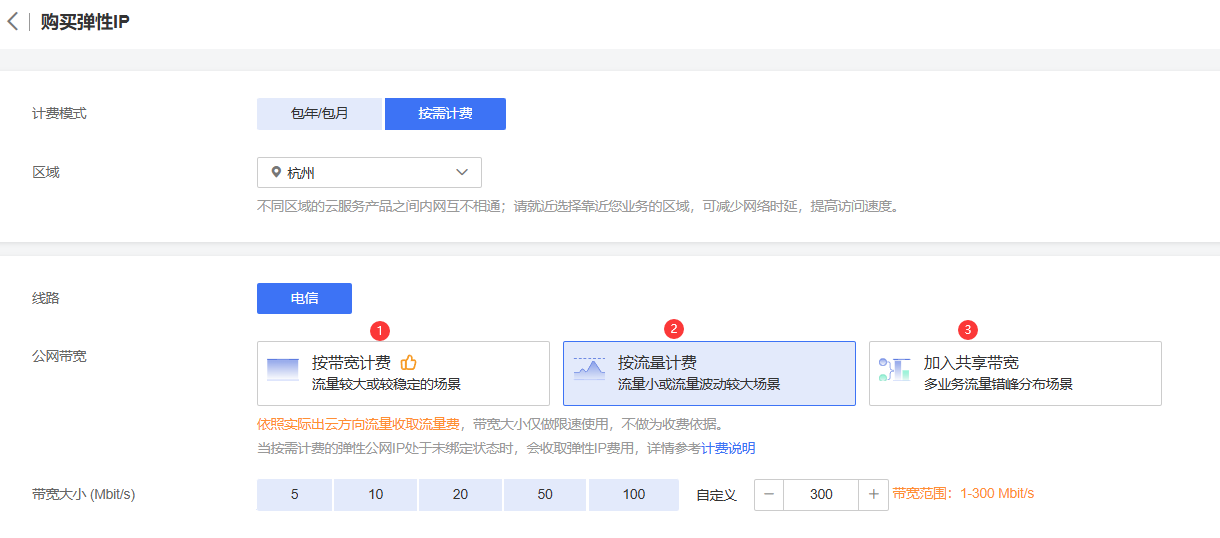Click the plus icon to increase bandwidth
Image resolution: width=1220 pixels, height=538 pixels.
(x=873, y=494)
